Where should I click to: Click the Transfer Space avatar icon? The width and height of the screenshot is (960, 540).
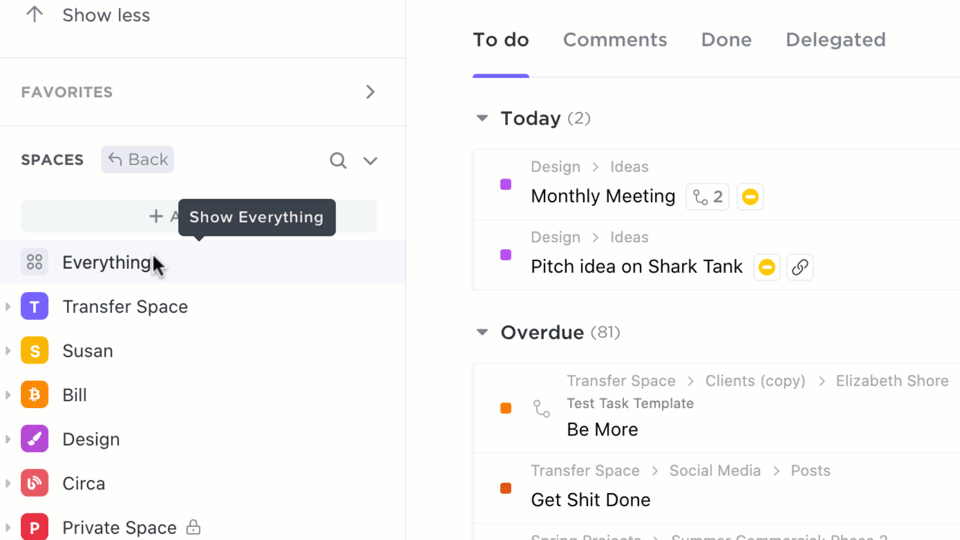(x=35, y=307)
